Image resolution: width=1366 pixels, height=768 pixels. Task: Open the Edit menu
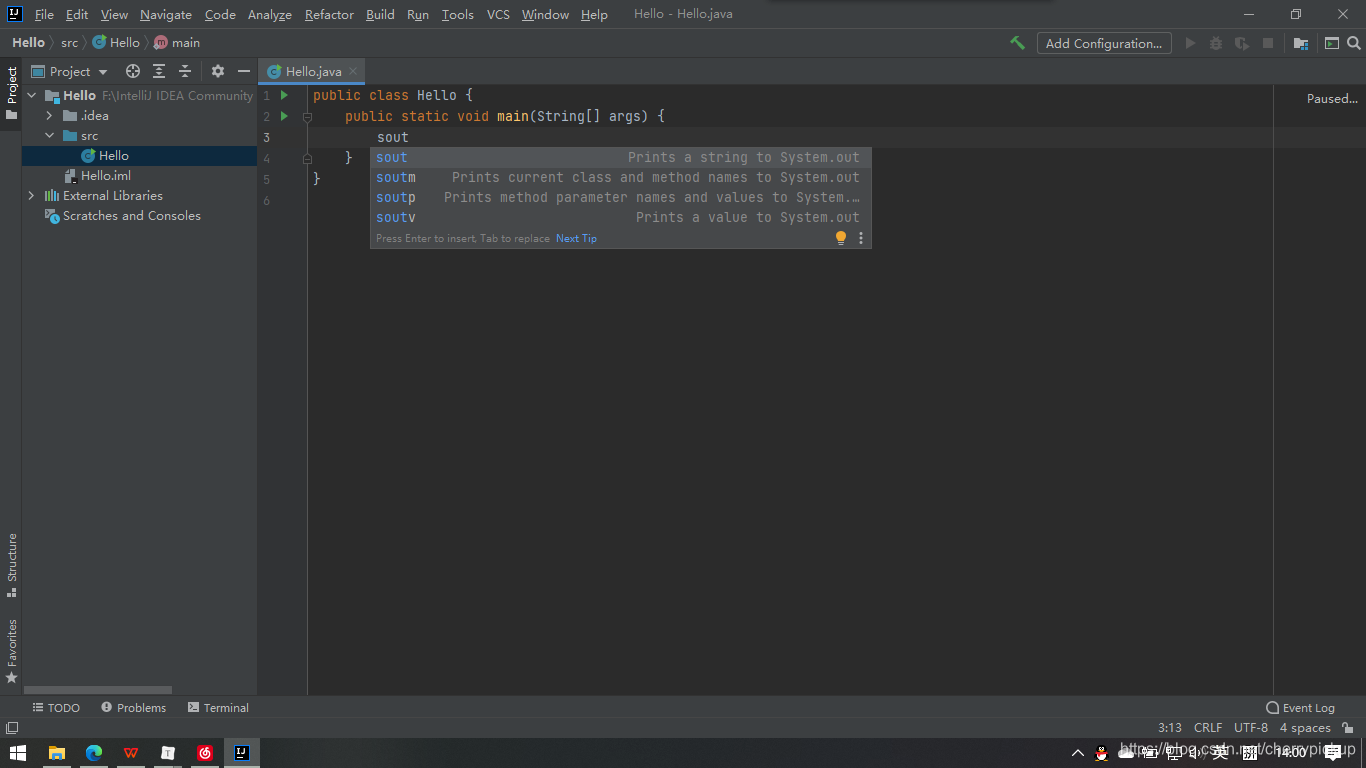[x=77, y=14]
